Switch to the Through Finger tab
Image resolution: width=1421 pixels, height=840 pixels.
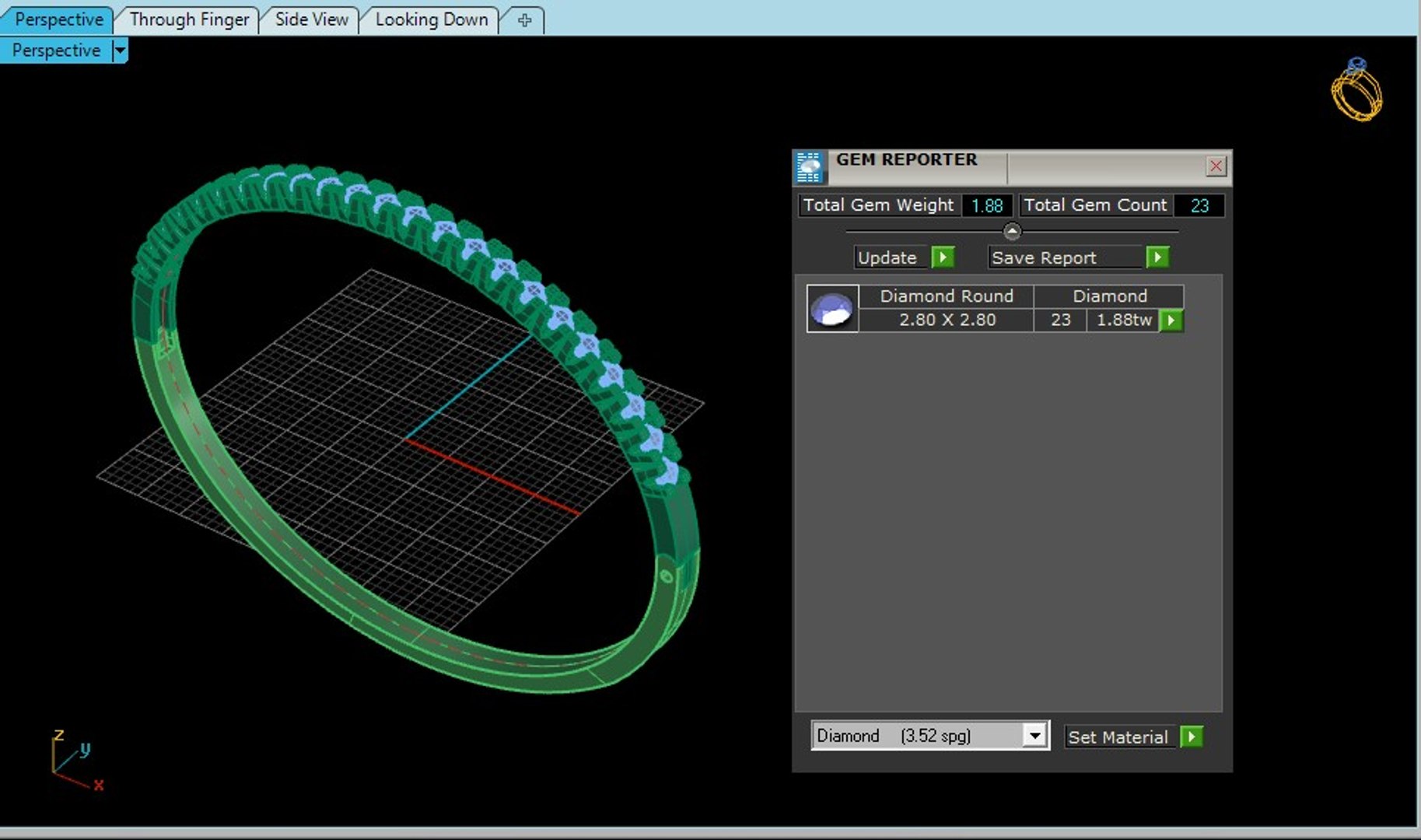[x=189, y=19]
